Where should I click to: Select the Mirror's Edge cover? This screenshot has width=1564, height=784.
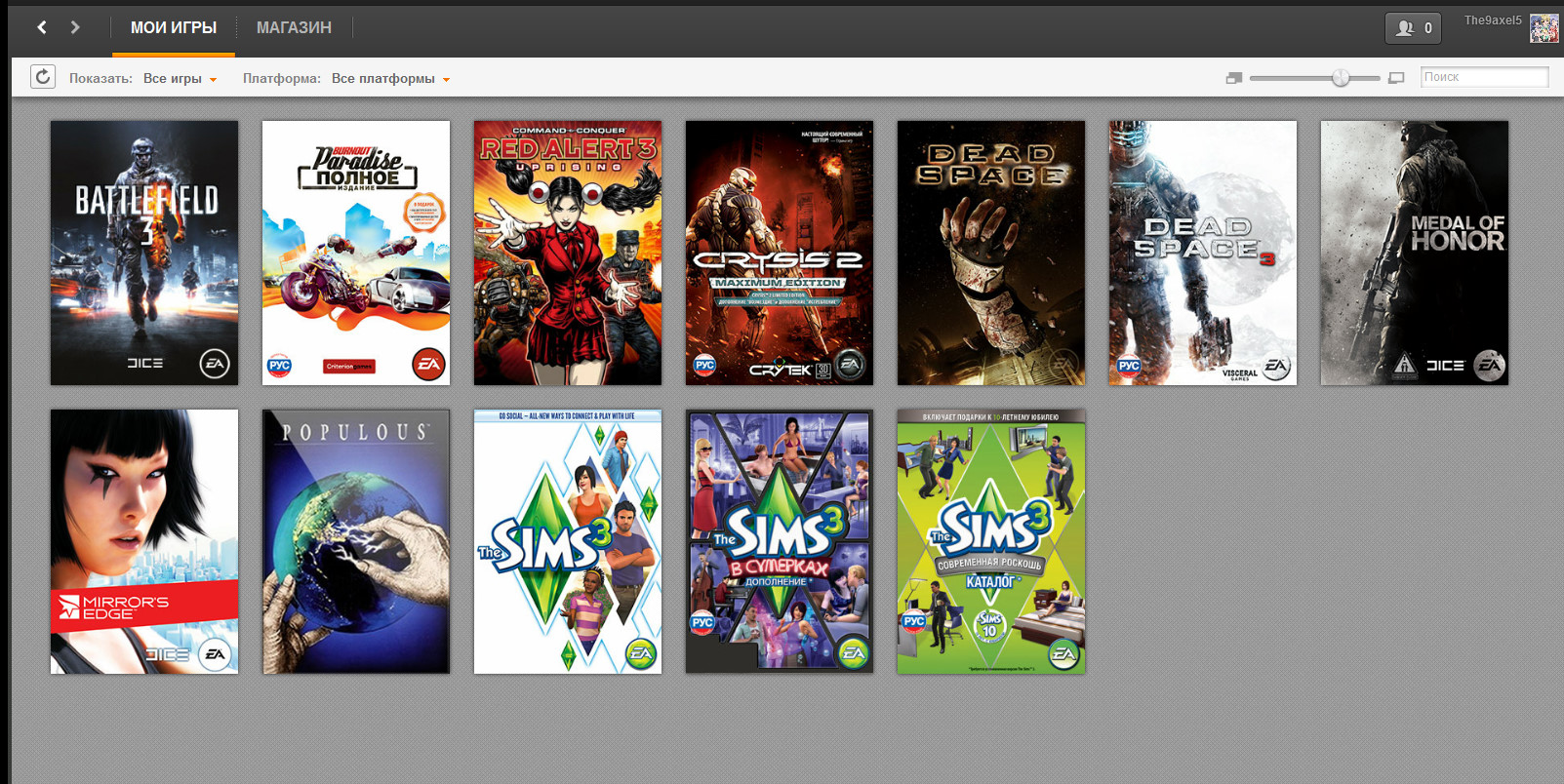coord(144,541)
